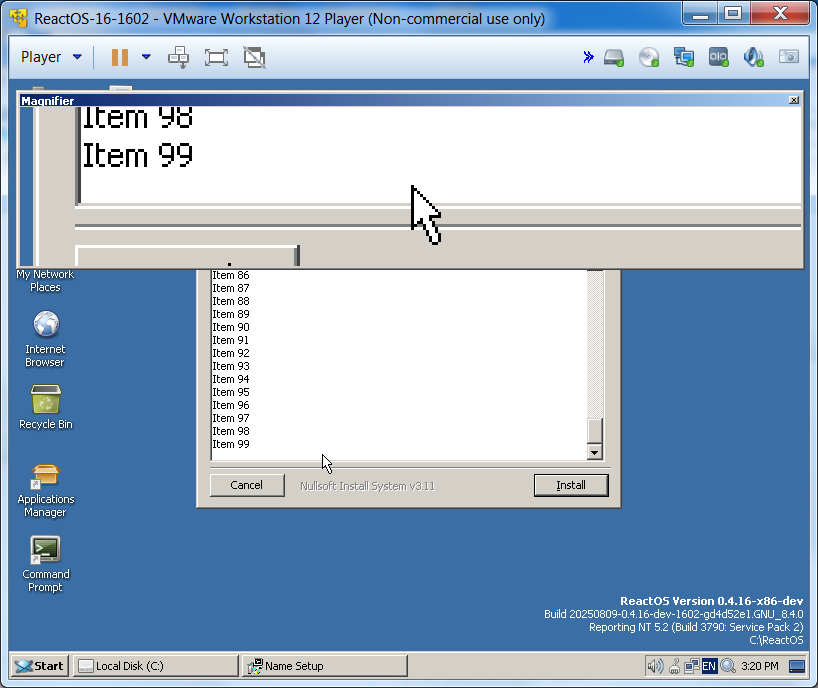818x688 pixels.
Task: Click the sound card device icon
Action: pyautogui.click(x=754, y=57)
